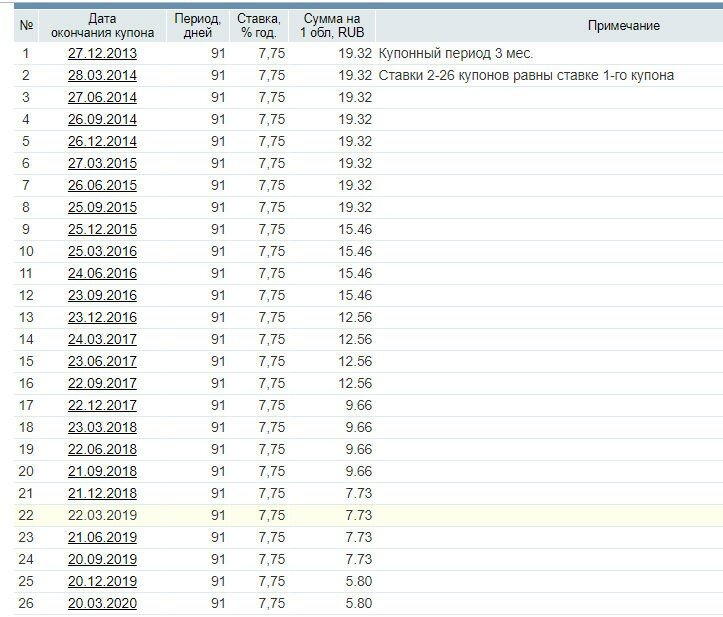Select the 21.12.2018 coupon date link
Screen dimensions: 723x617
pyautogui.click(x=102, y=493)
